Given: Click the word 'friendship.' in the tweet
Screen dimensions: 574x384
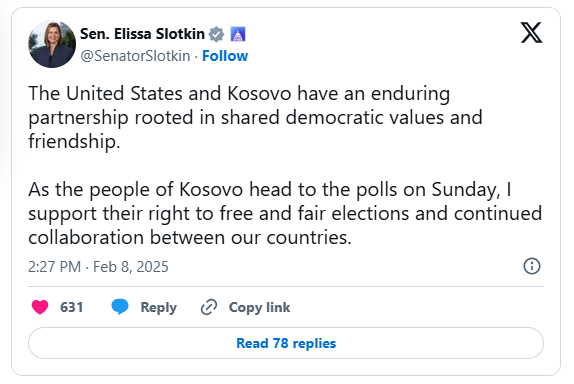Looking at the screenshot, I should click(x=74, y=141).
